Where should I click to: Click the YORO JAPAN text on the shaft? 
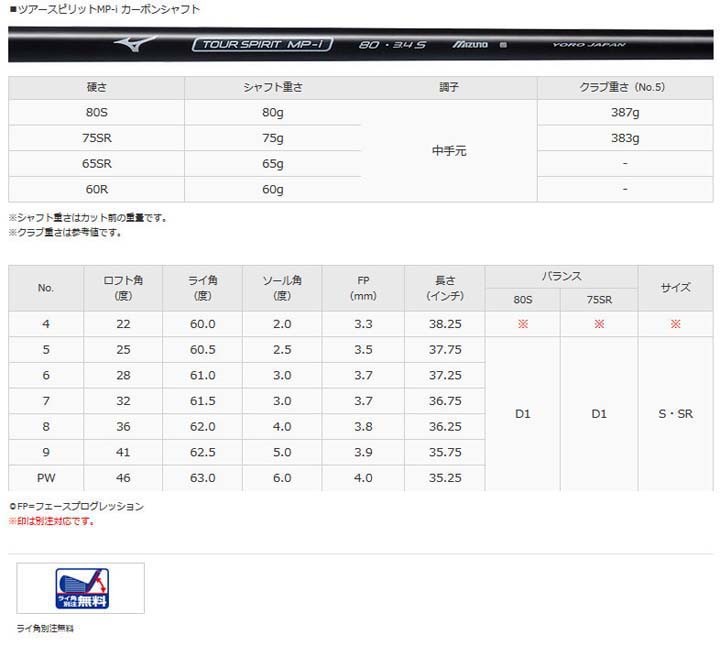[589, 45]
